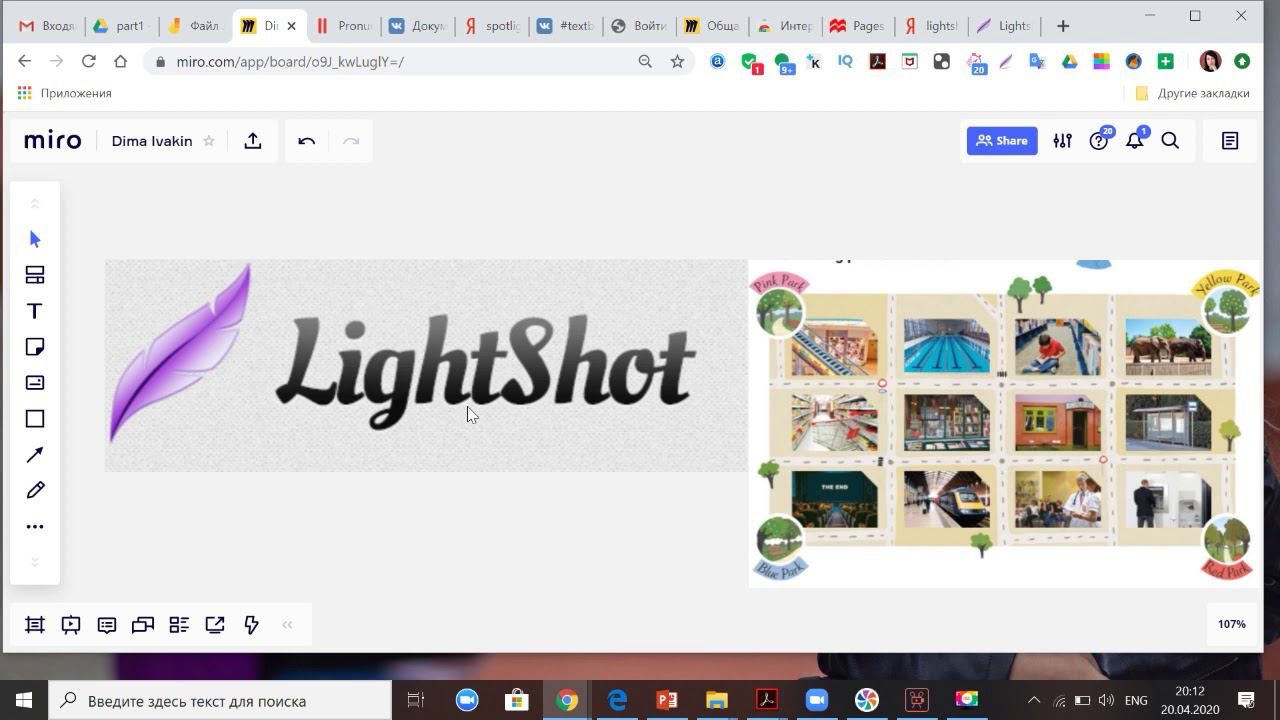Viewport: 1280px width, 720px height.
Task: Switch to the Pages browser tab
Action: tap(859, 26)
